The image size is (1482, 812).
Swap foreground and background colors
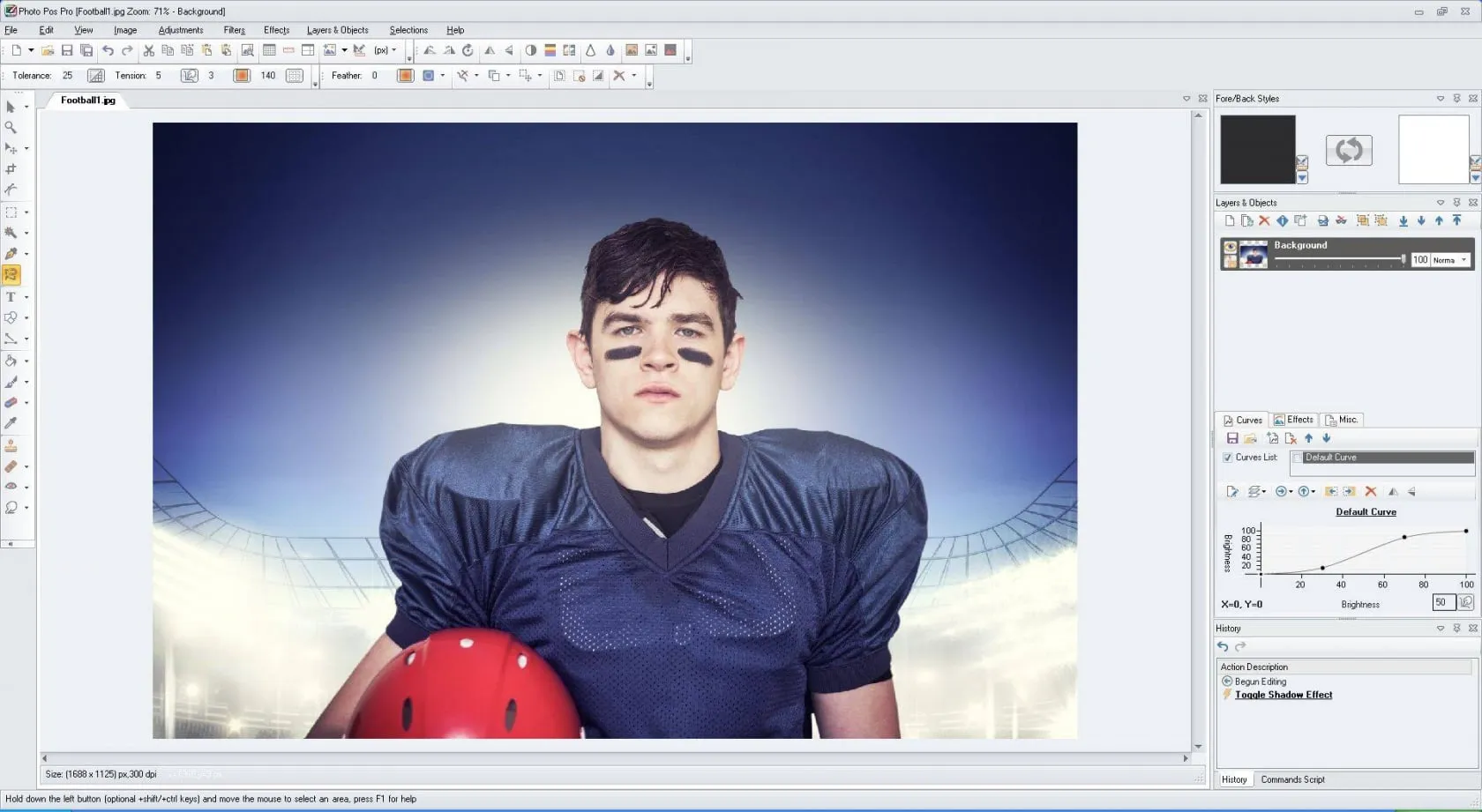click(1349, 150)
